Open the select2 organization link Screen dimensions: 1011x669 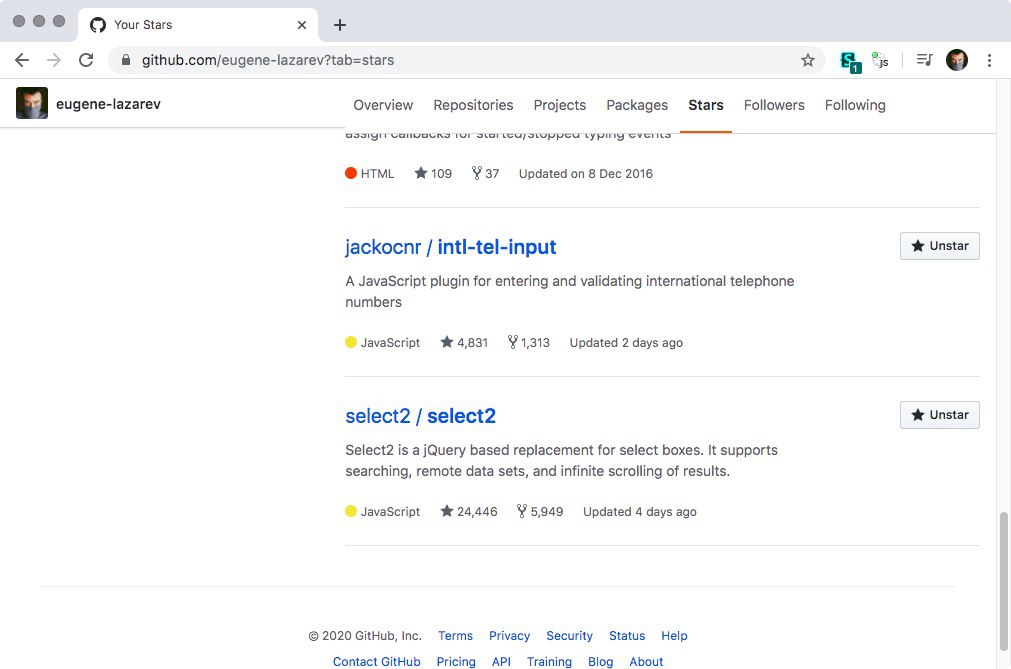[378, 416]
